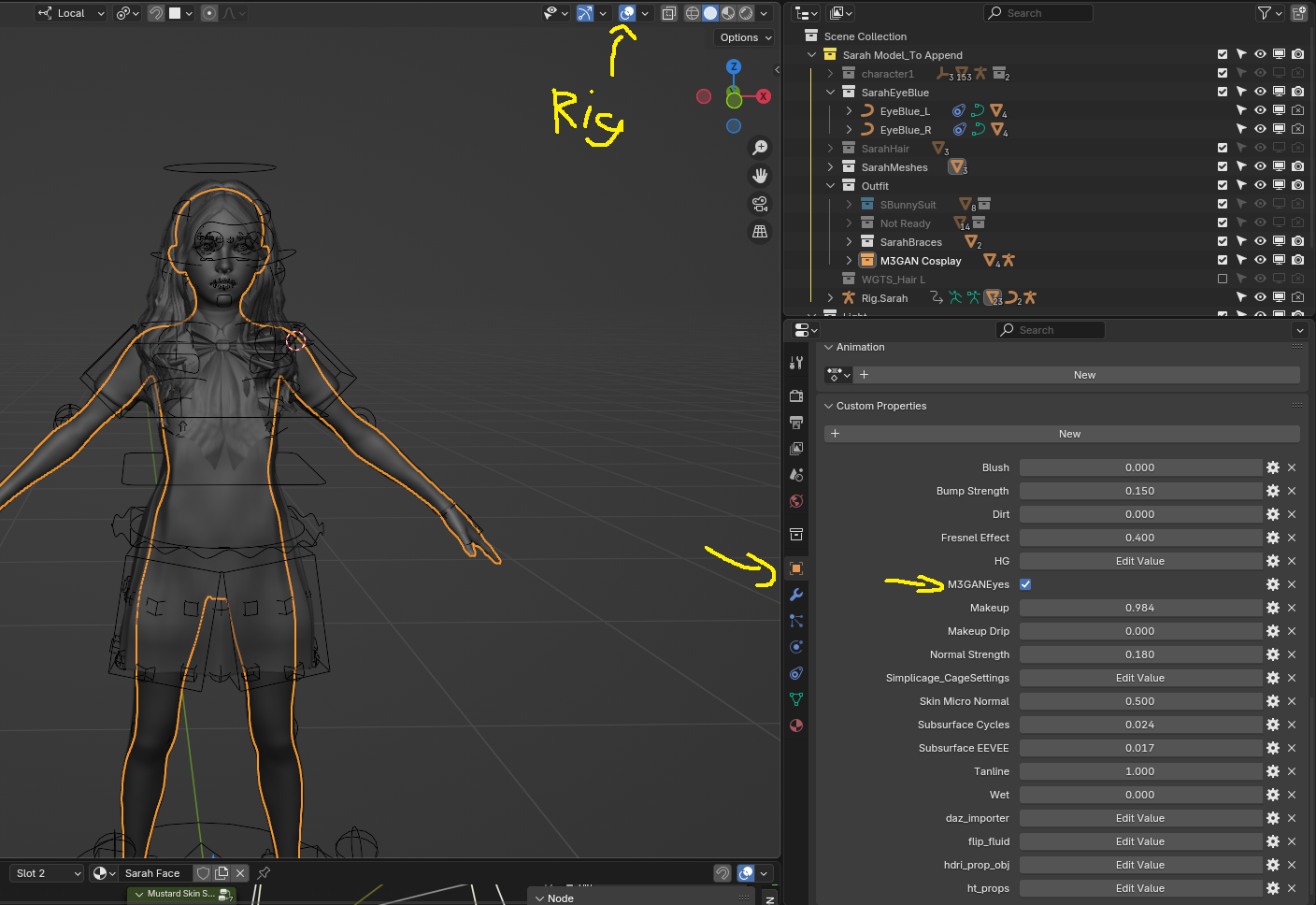
Task: Open the Render properties tab
Action: pyautogui.click(x=796, y=396)
